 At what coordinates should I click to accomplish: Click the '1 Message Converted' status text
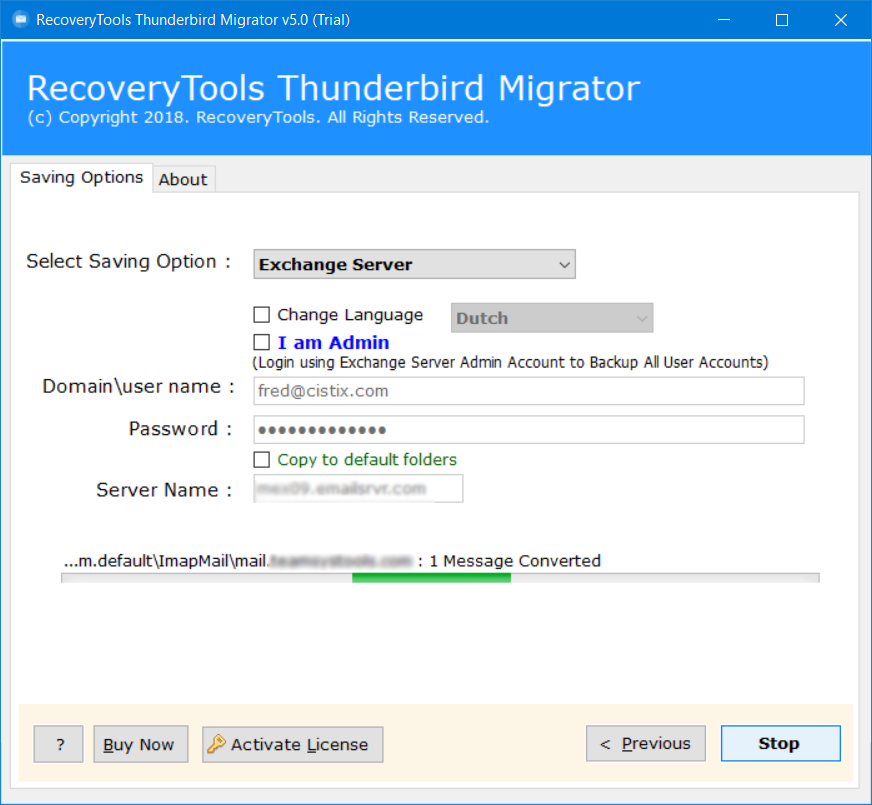click(515, 561)
